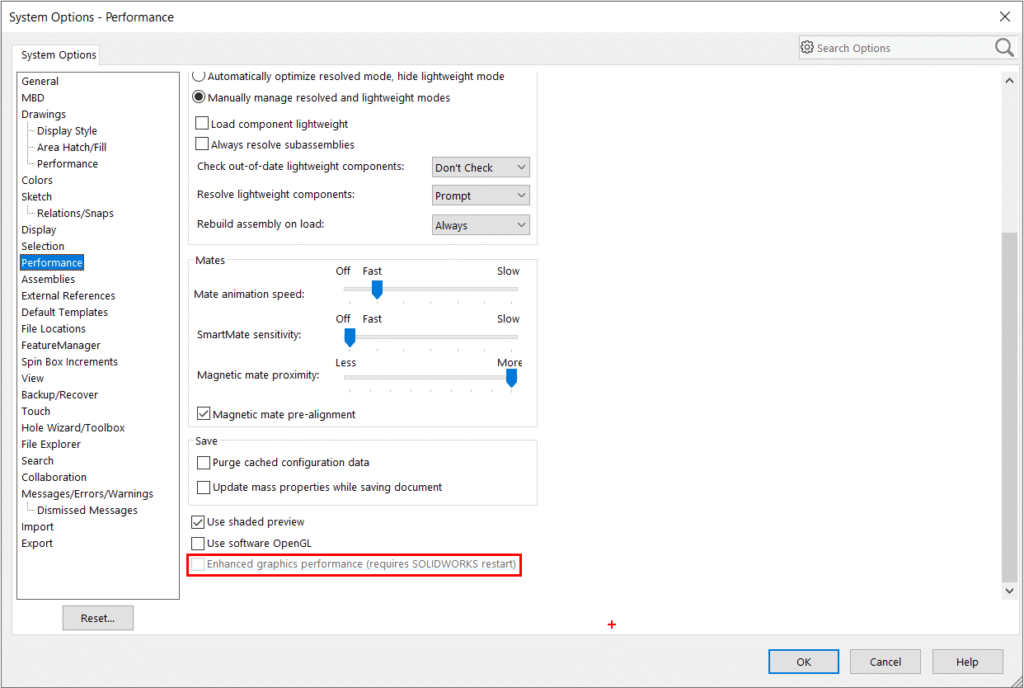Open External References options

pos(68,296)
